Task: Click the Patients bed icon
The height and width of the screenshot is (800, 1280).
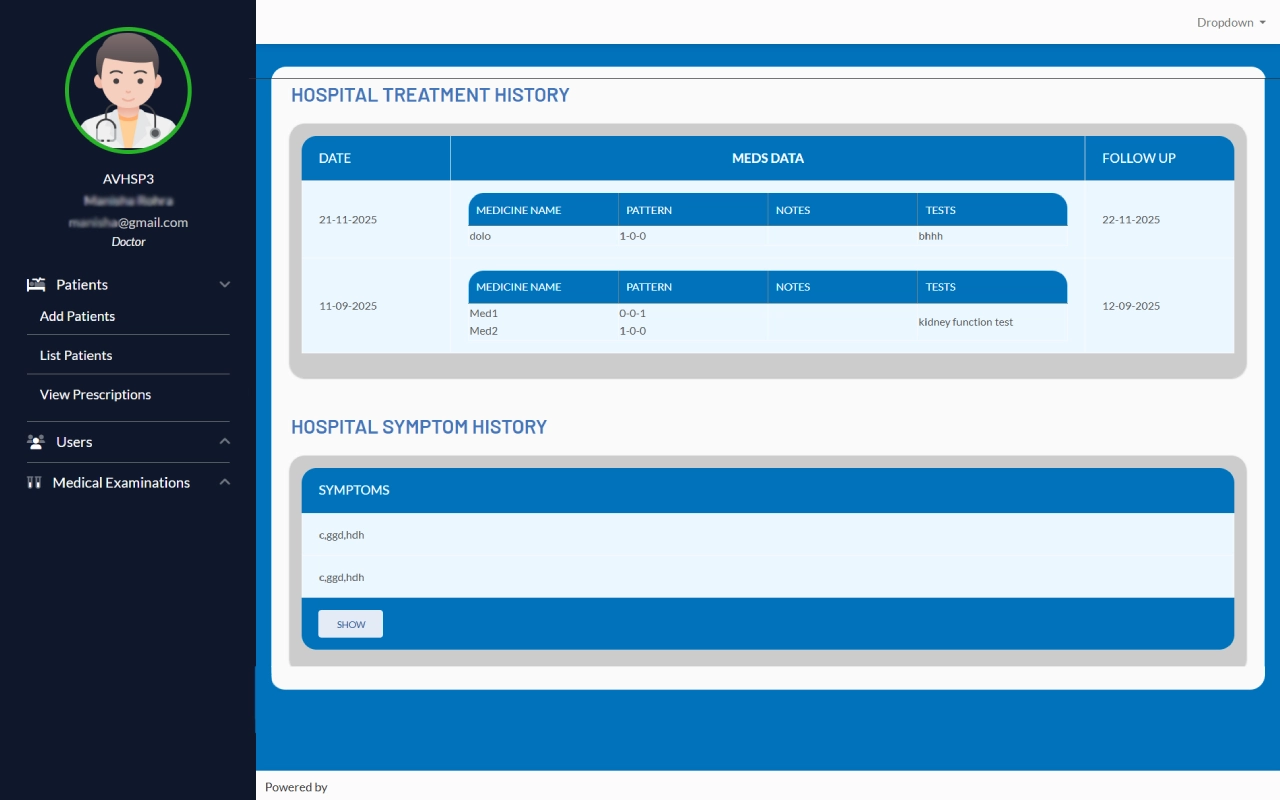Action: (36, 285)
